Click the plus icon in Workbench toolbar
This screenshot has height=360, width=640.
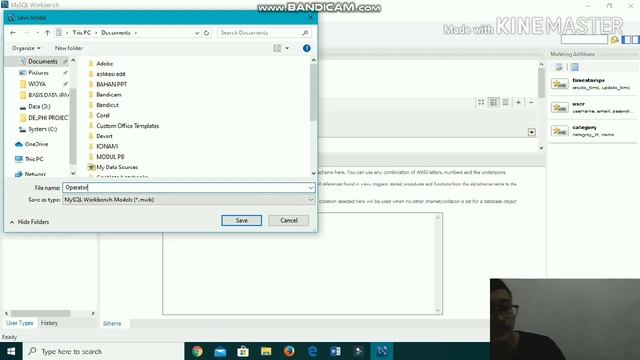tap(518, 102)
